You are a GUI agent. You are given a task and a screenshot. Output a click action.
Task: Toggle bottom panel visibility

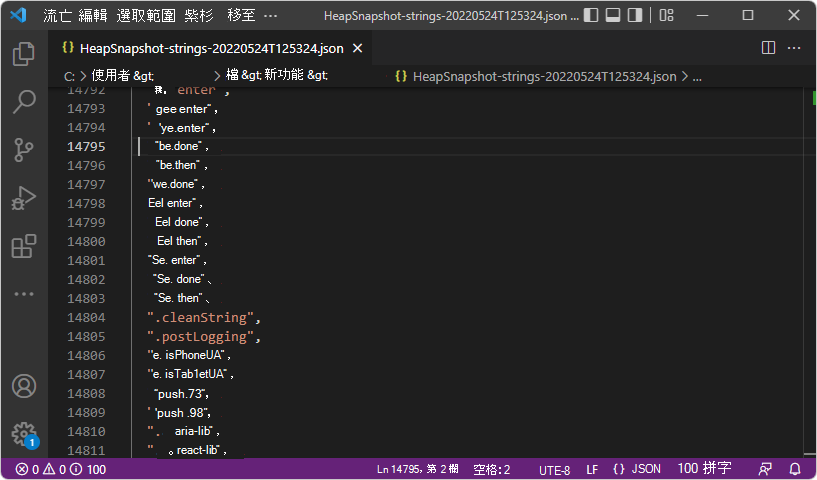pyautogui.click(x=613, y=15)
